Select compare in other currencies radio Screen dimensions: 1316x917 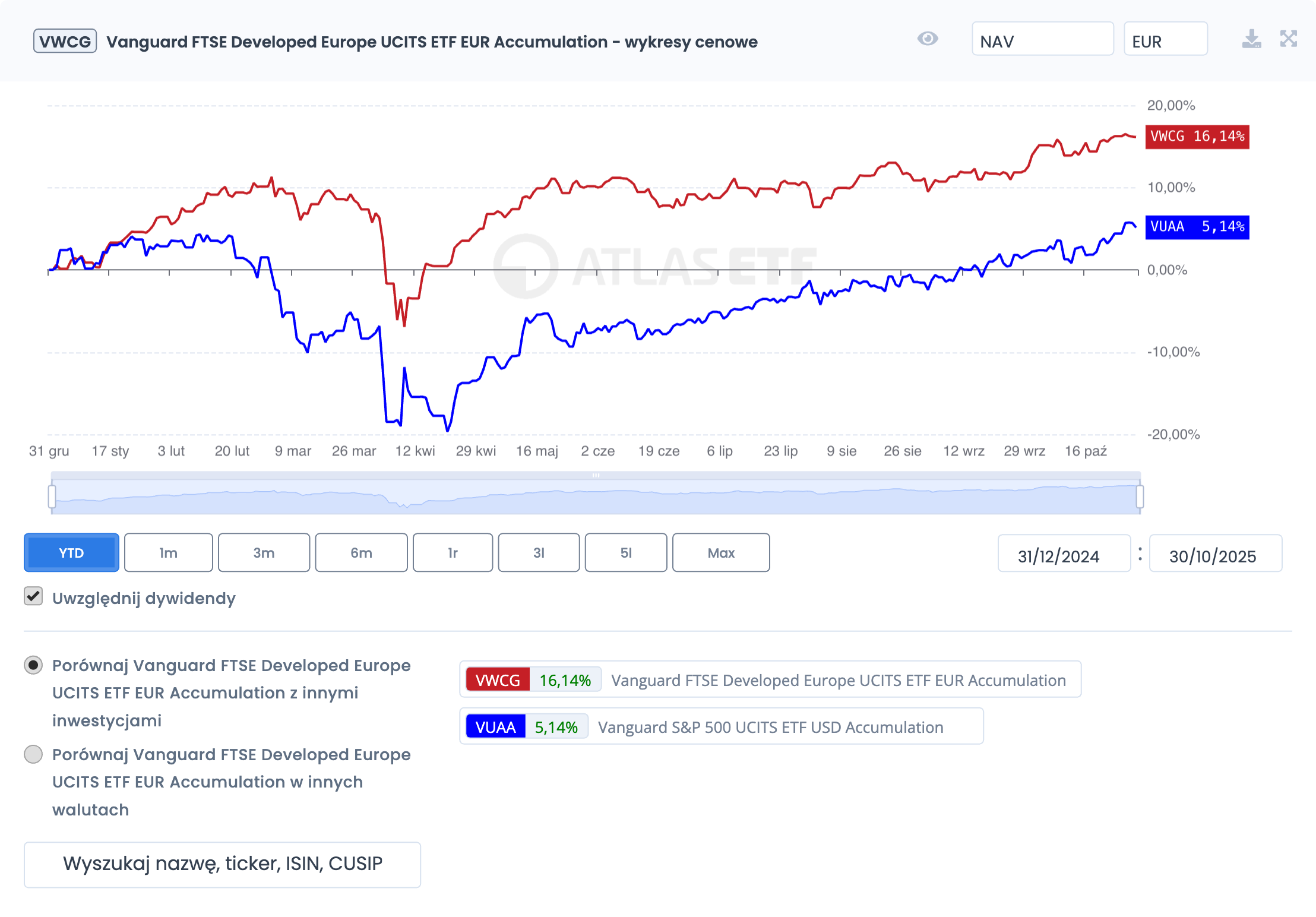[33, 754]
